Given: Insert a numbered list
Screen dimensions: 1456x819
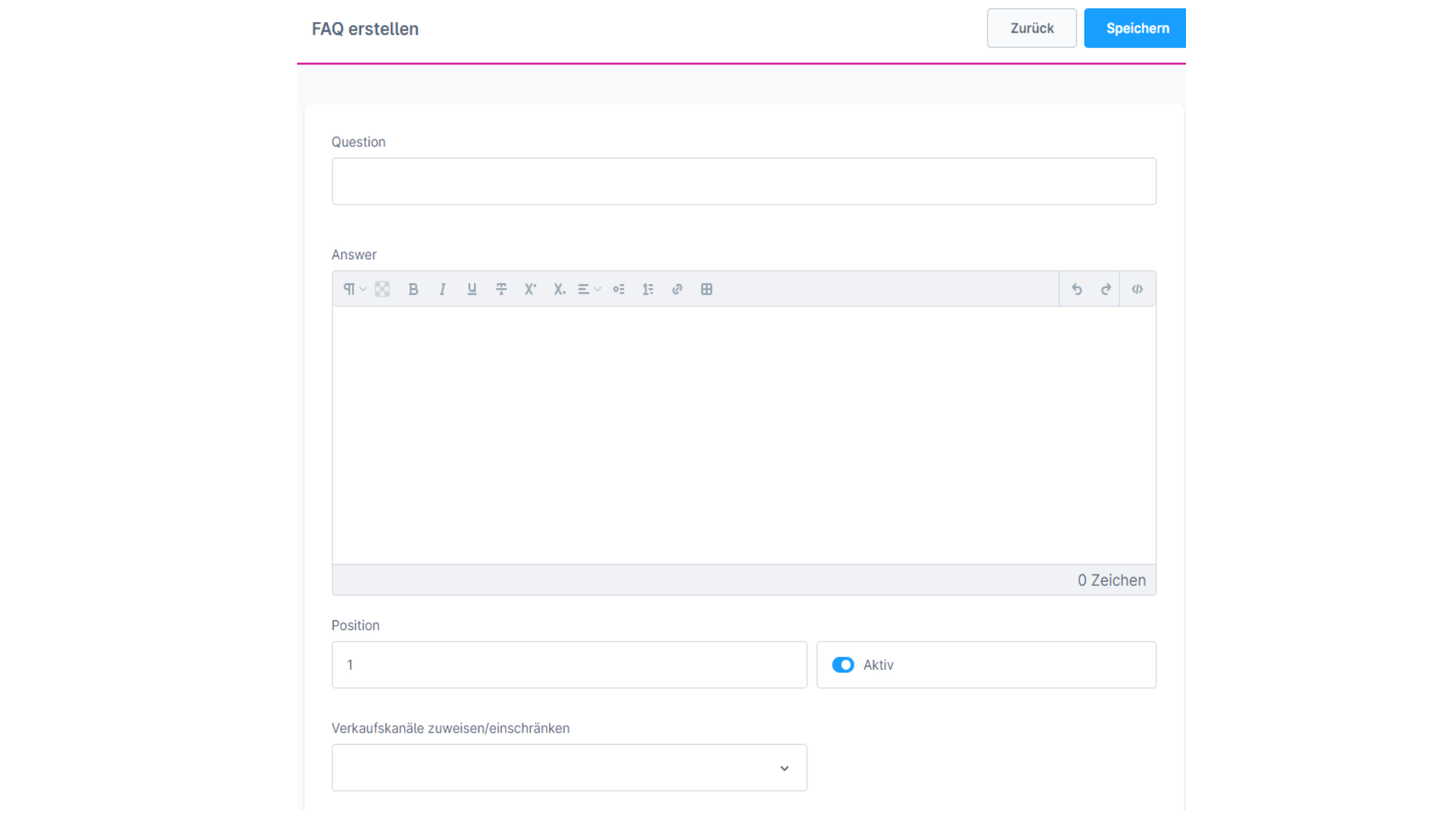Looking at the screenshot, I should tap(648, 289).
